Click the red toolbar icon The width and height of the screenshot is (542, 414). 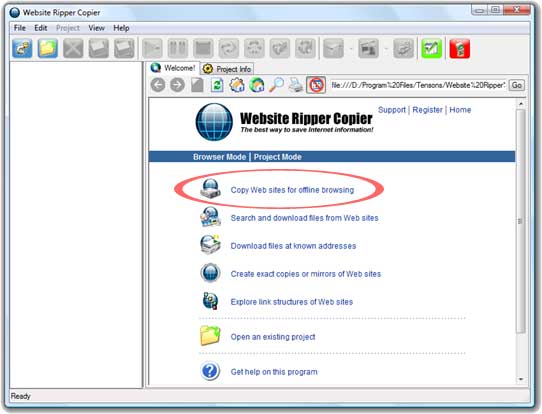(460, 48)
